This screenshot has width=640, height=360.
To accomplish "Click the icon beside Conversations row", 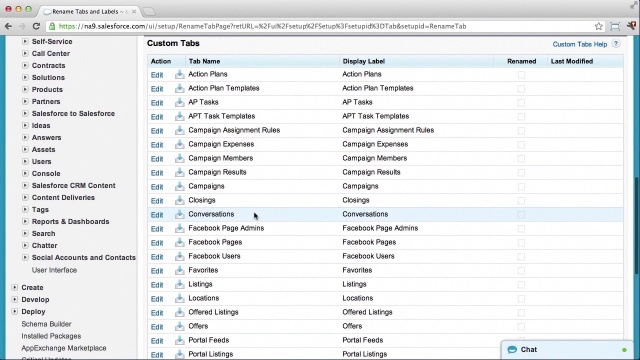I will pos(180,214).
